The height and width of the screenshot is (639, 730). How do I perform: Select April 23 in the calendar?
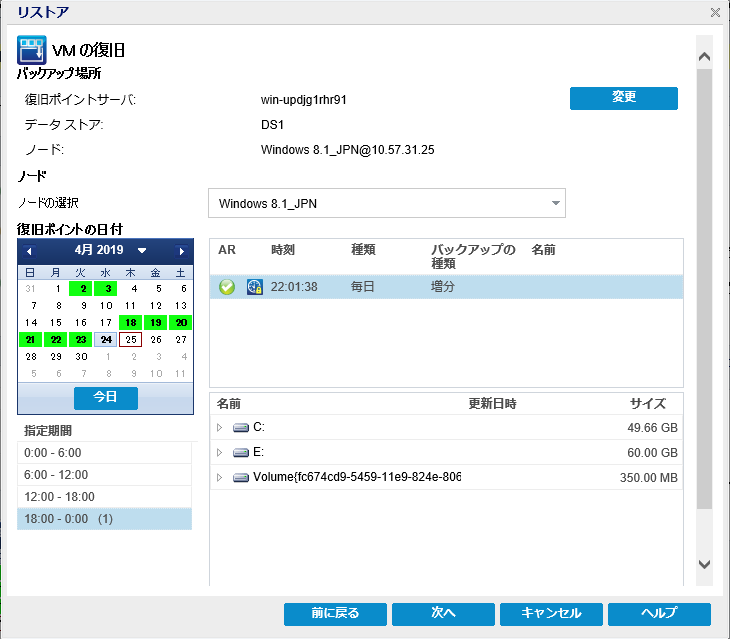tap(81, 339)
